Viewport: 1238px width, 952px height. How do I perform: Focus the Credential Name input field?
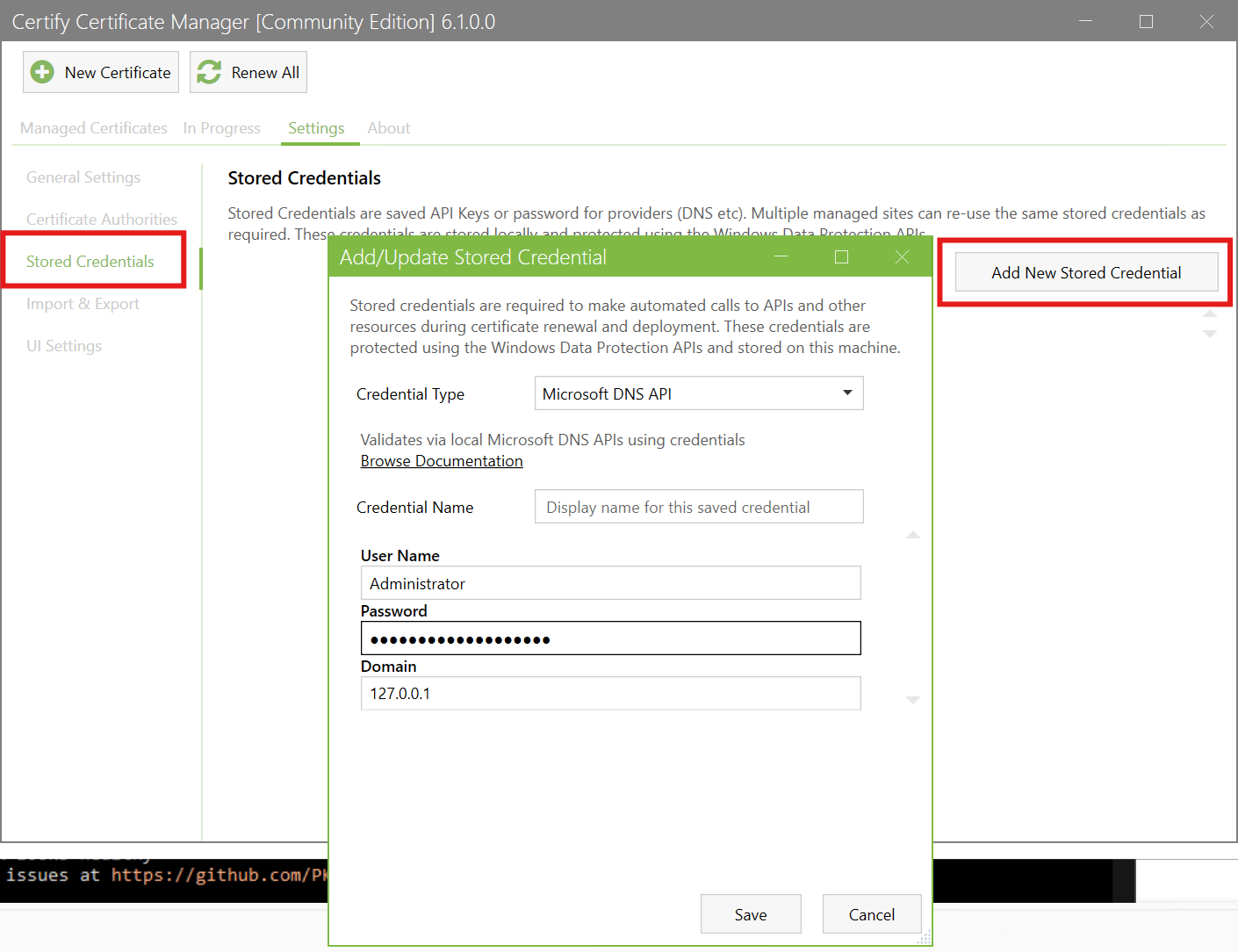[699, 507]
